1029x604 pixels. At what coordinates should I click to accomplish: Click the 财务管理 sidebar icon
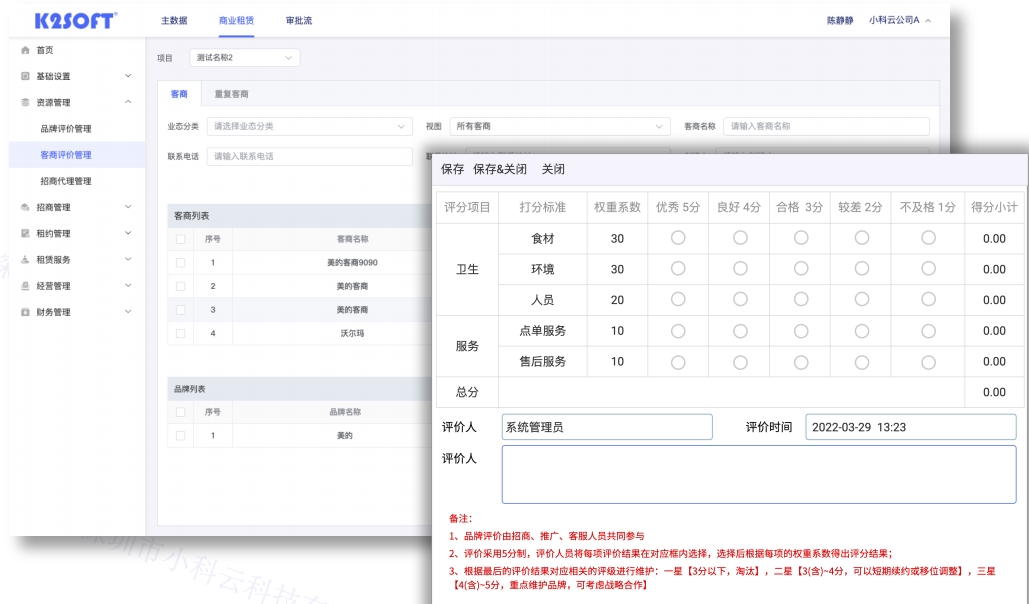point(25,313)
